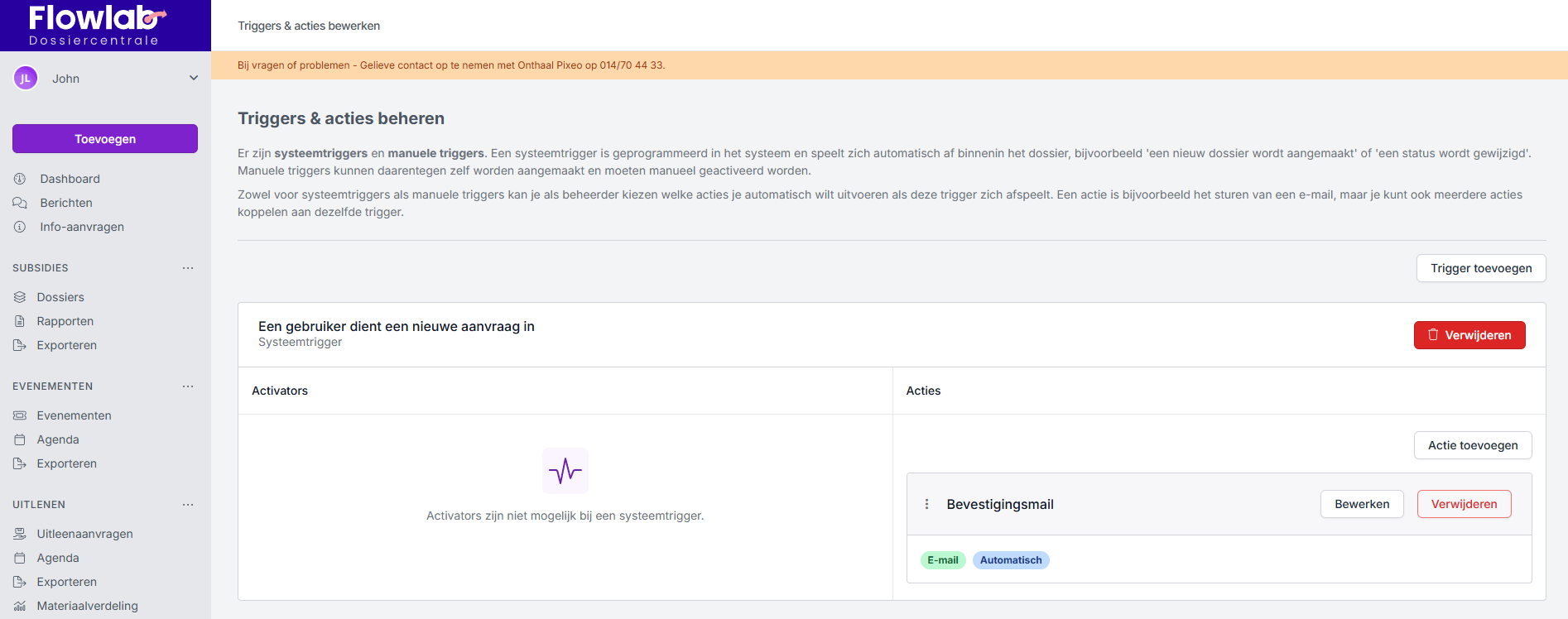Open Dossiers stack icon

pyautogui.click(x=20, y=297)
